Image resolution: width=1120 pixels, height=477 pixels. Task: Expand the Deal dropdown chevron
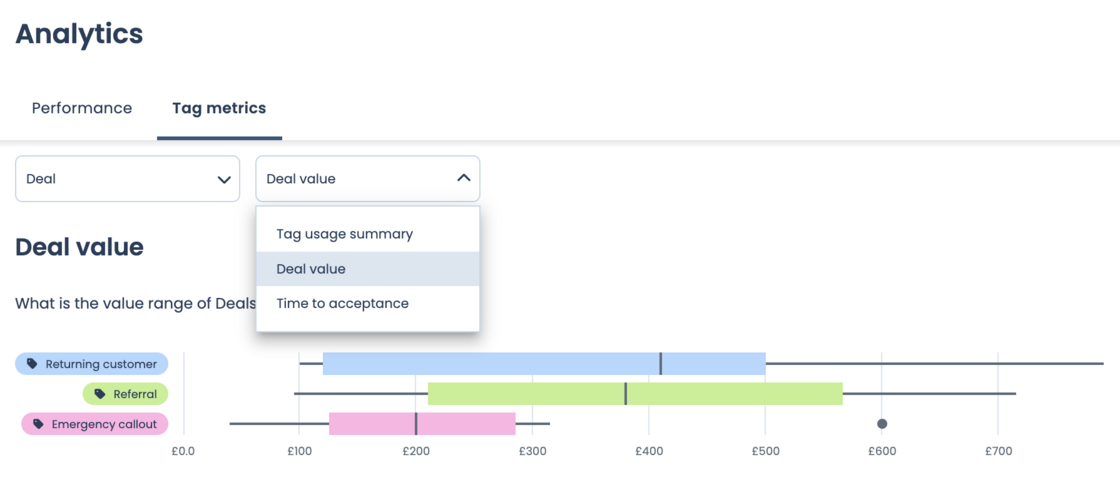pos(224,179)
